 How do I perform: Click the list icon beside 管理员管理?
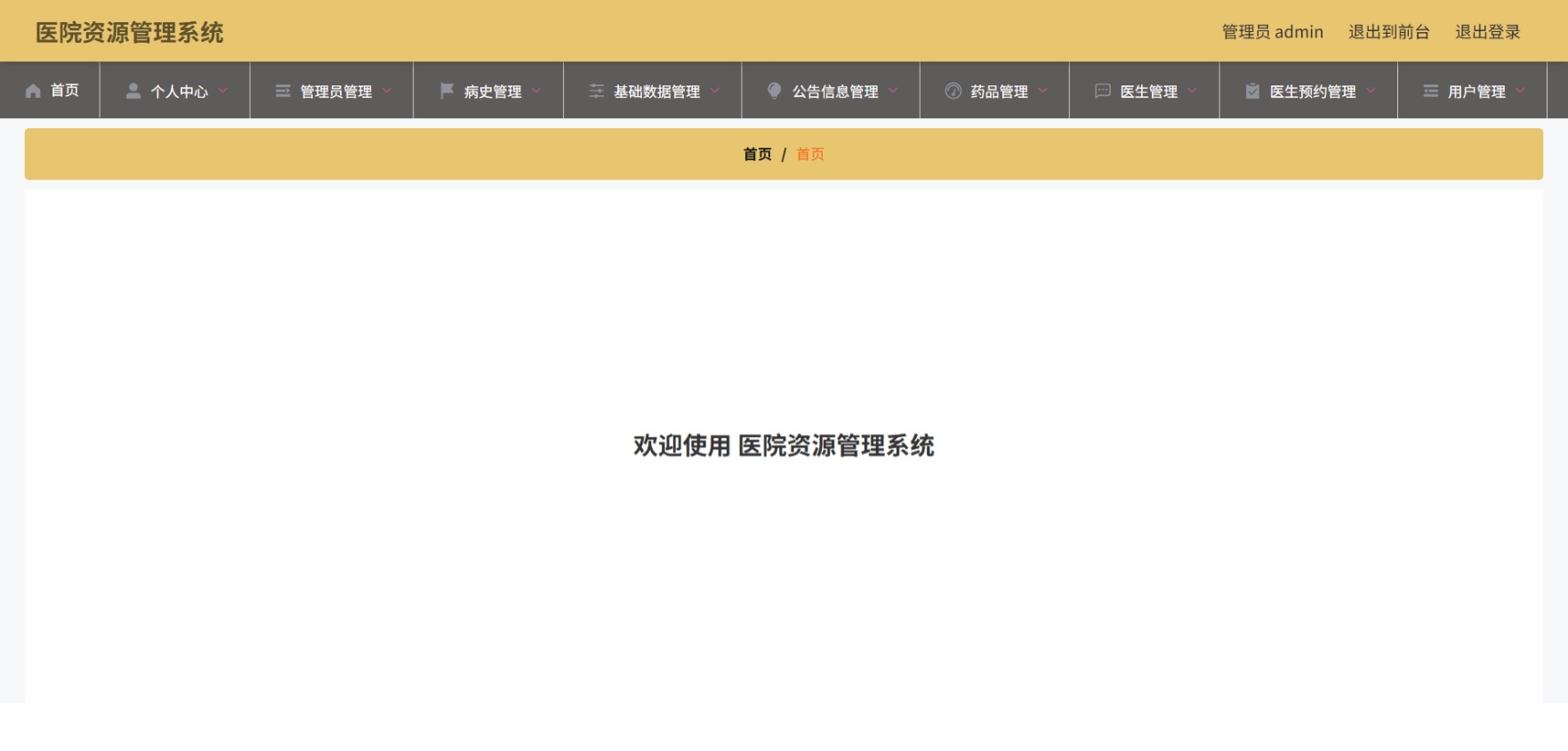(x=283, y=91)
